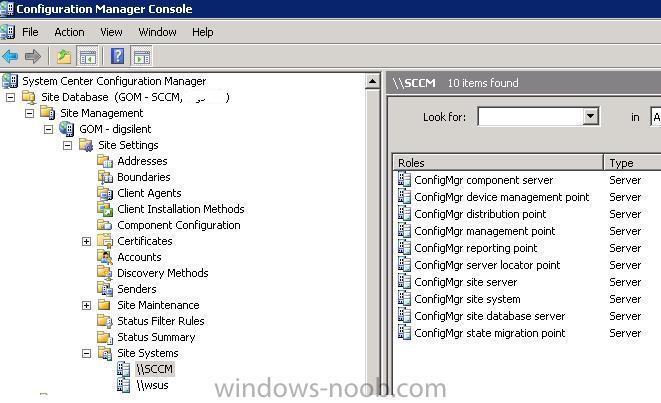Expand the Certificates node
This screenshot has height=403, width=661.
pyautogui.click(x=86, y=242)
